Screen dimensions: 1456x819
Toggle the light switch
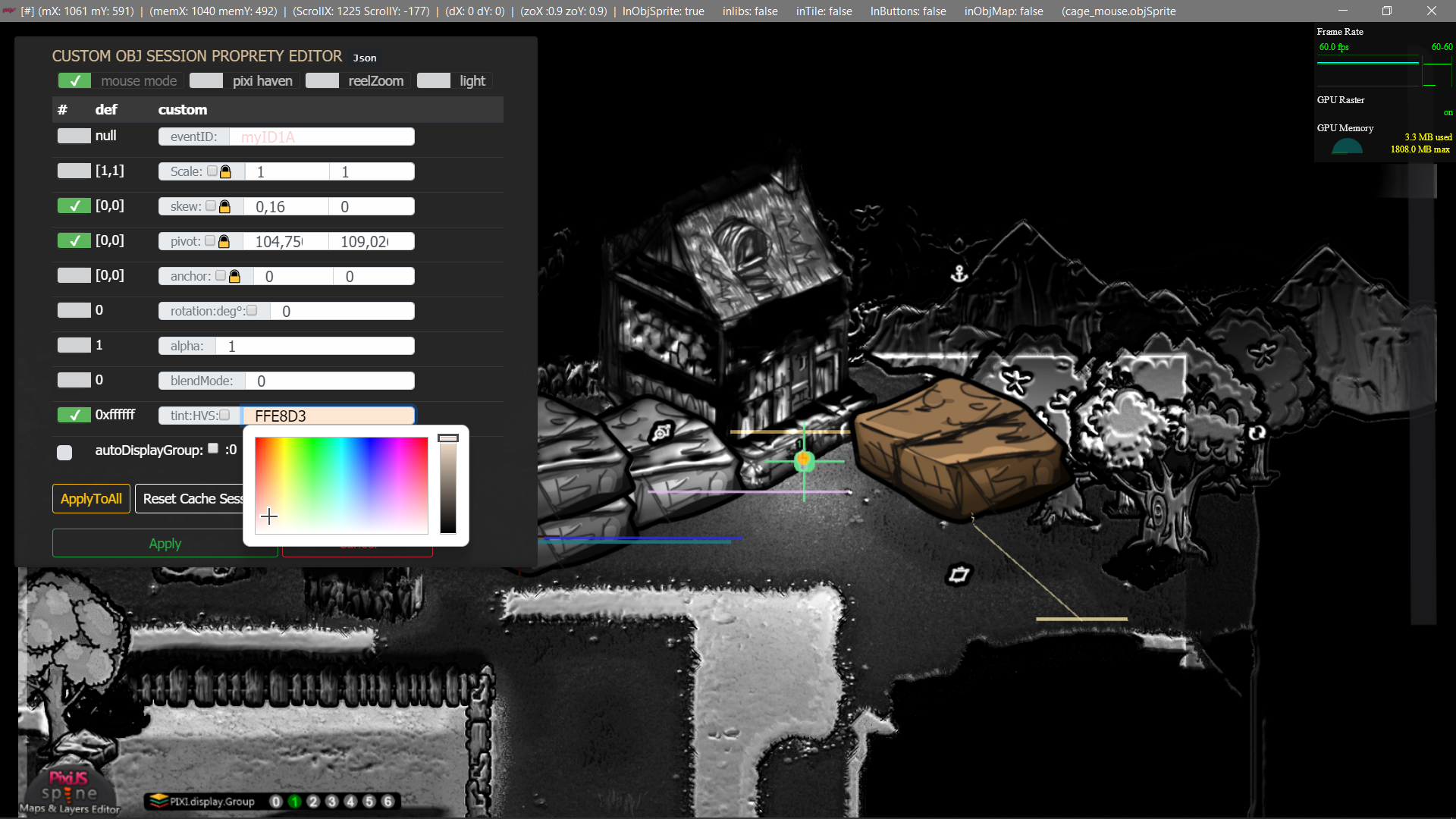point(434,81)
